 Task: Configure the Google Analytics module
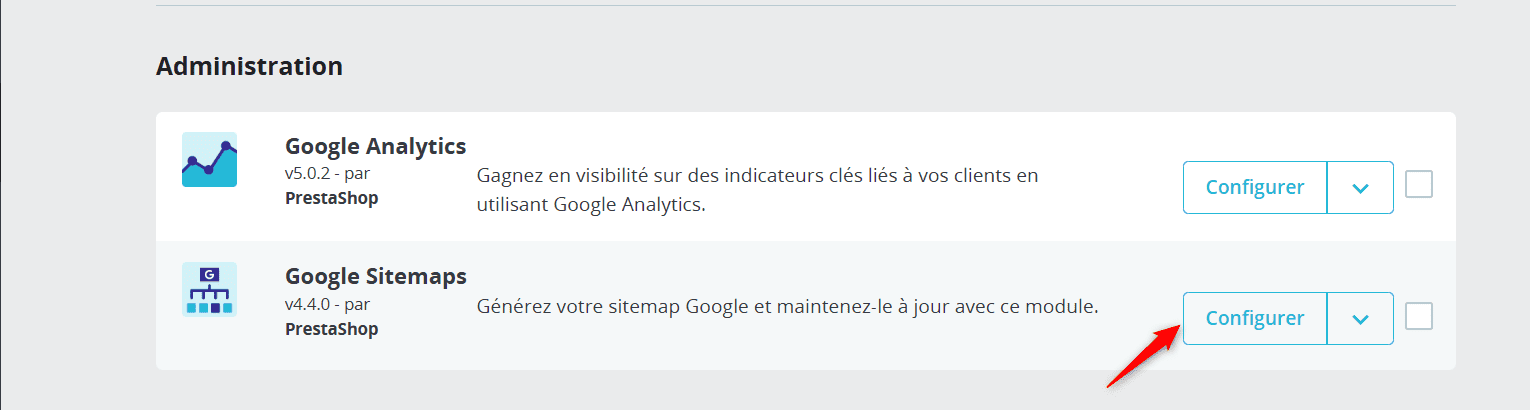[x=1255, y=187]
